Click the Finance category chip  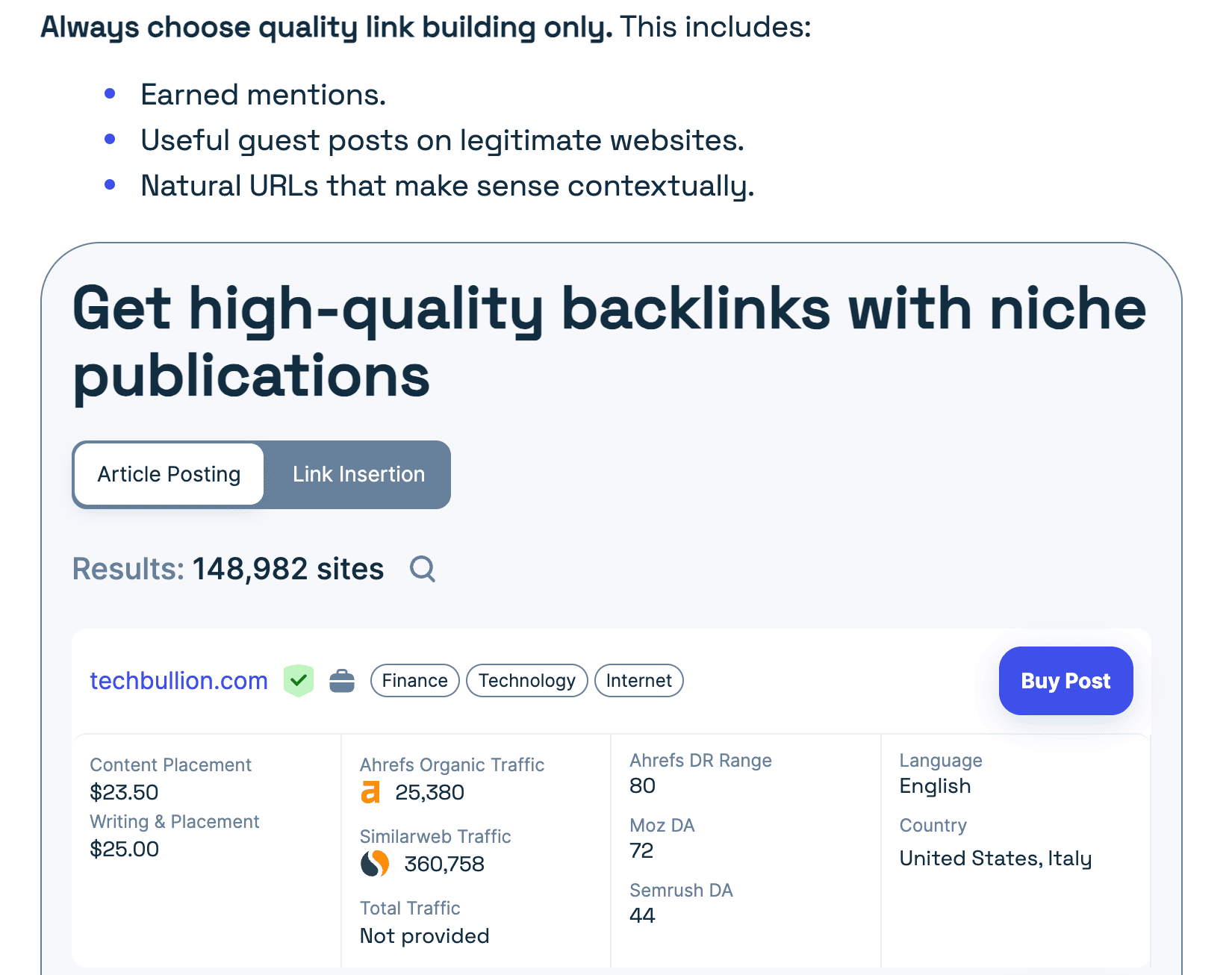click(x=414, y=680)
